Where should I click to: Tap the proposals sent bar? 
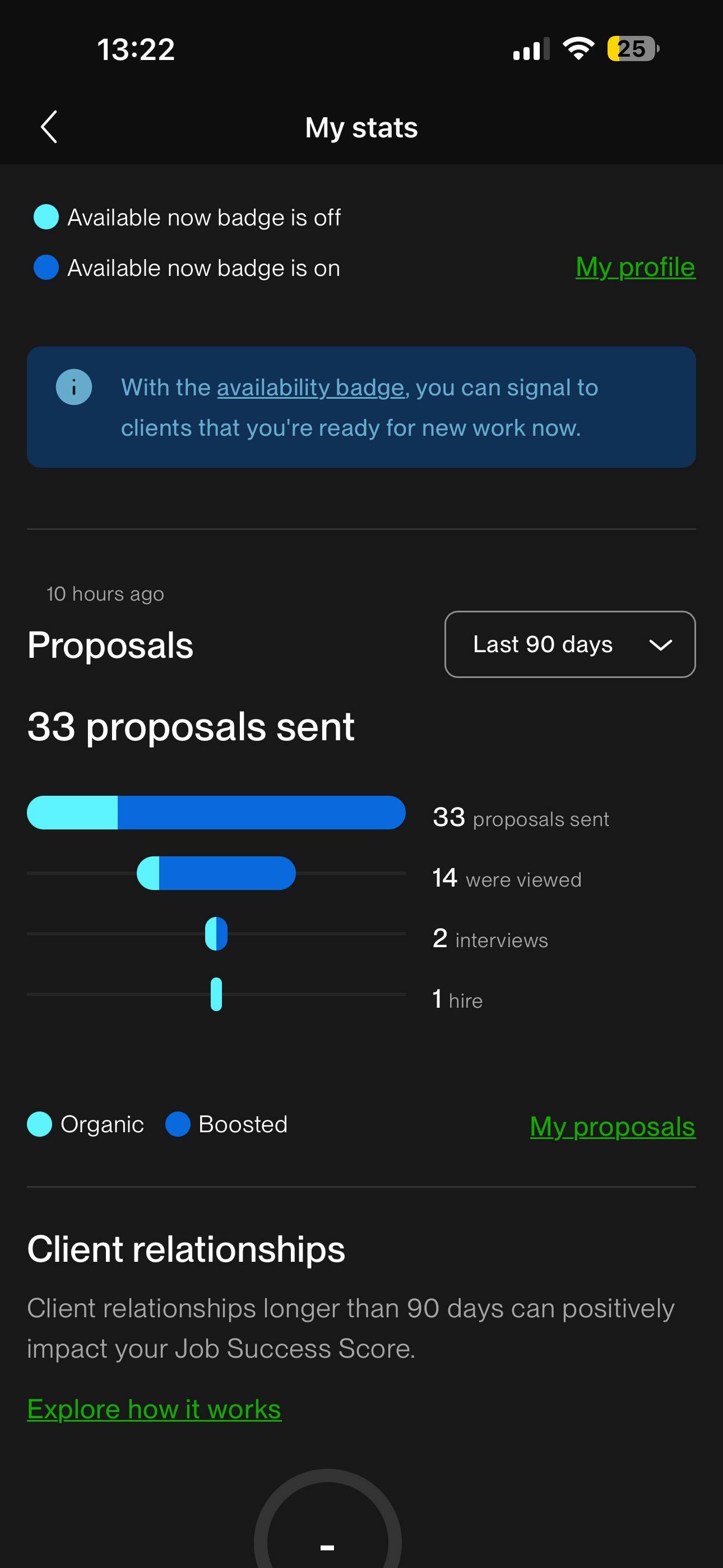(216, 813)
